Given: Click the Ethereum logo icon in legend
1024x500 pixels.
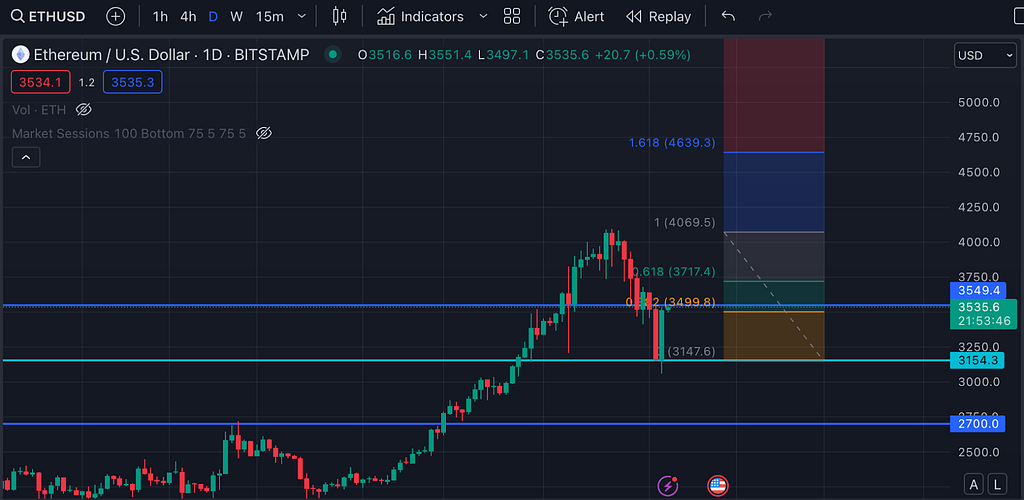Looking at the screenshot, I should tap(20, 55).
